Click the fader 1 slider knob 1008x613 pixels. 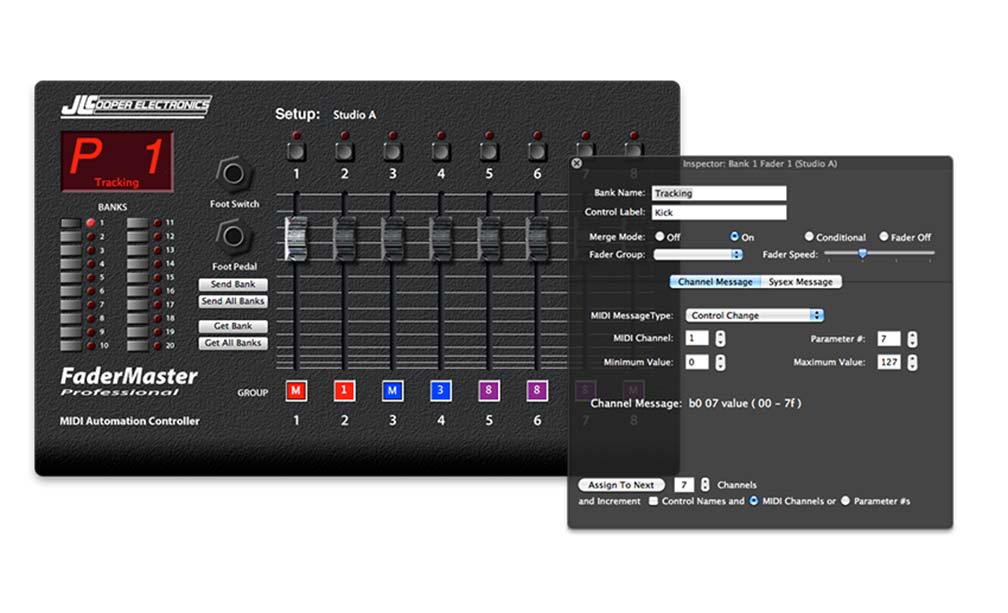(296, 238)
